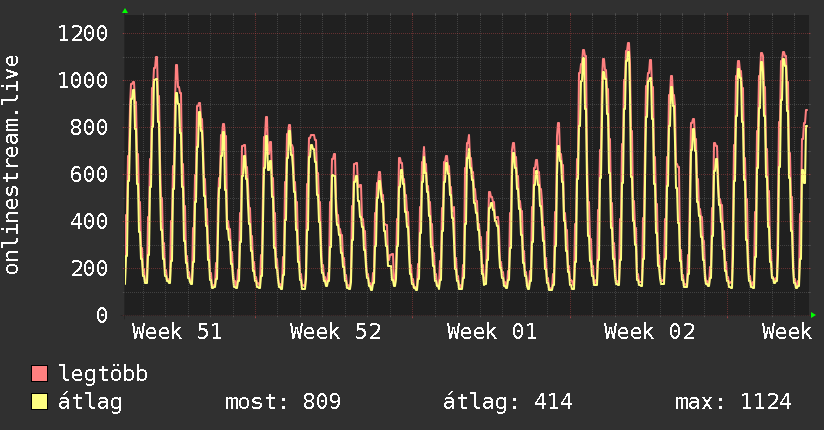Select the 600 y-axis value
Viewport: 824px width, 430px height.
[87, 174]
